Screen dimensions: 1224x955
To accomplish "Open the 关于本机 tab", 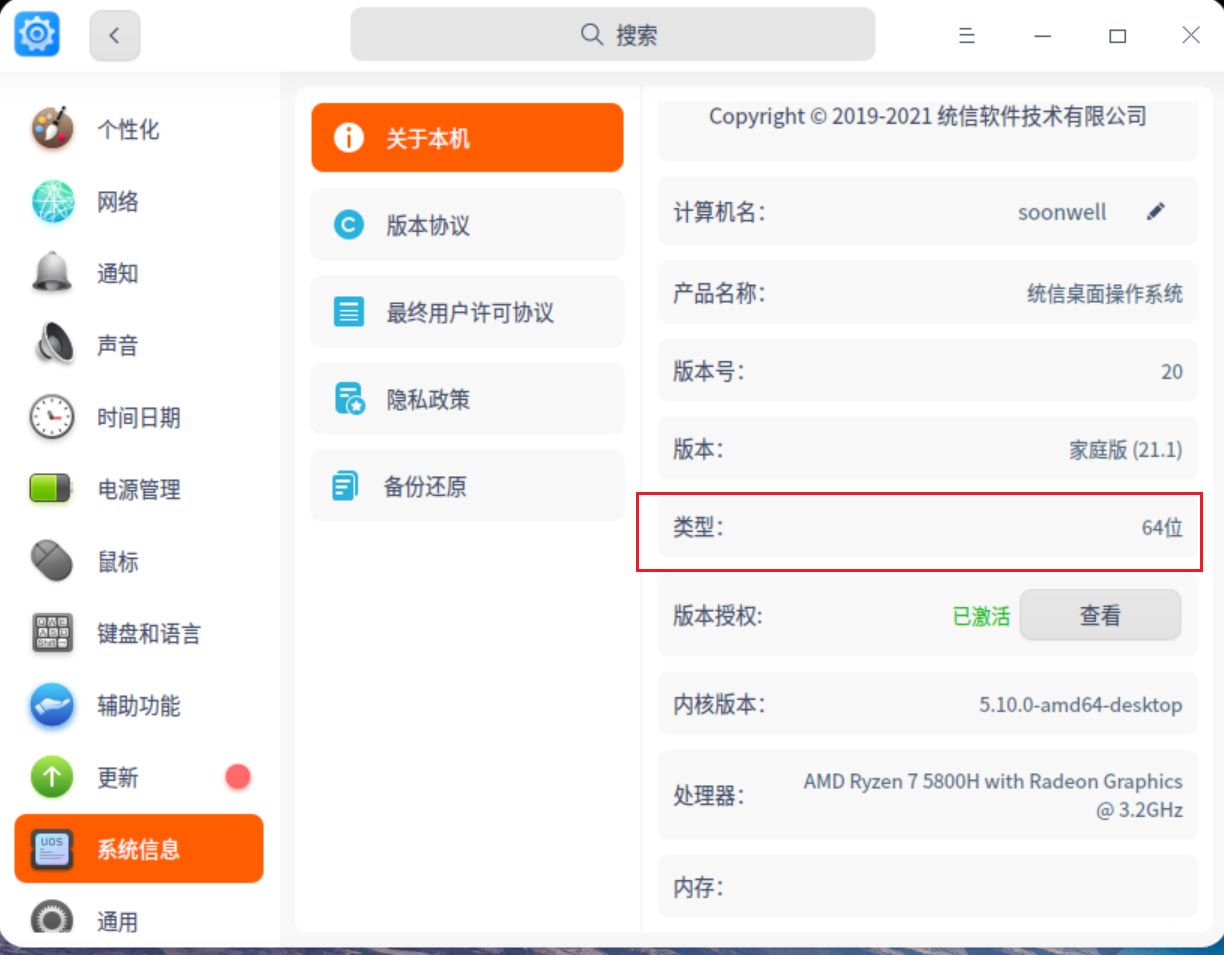I will 467,138.
